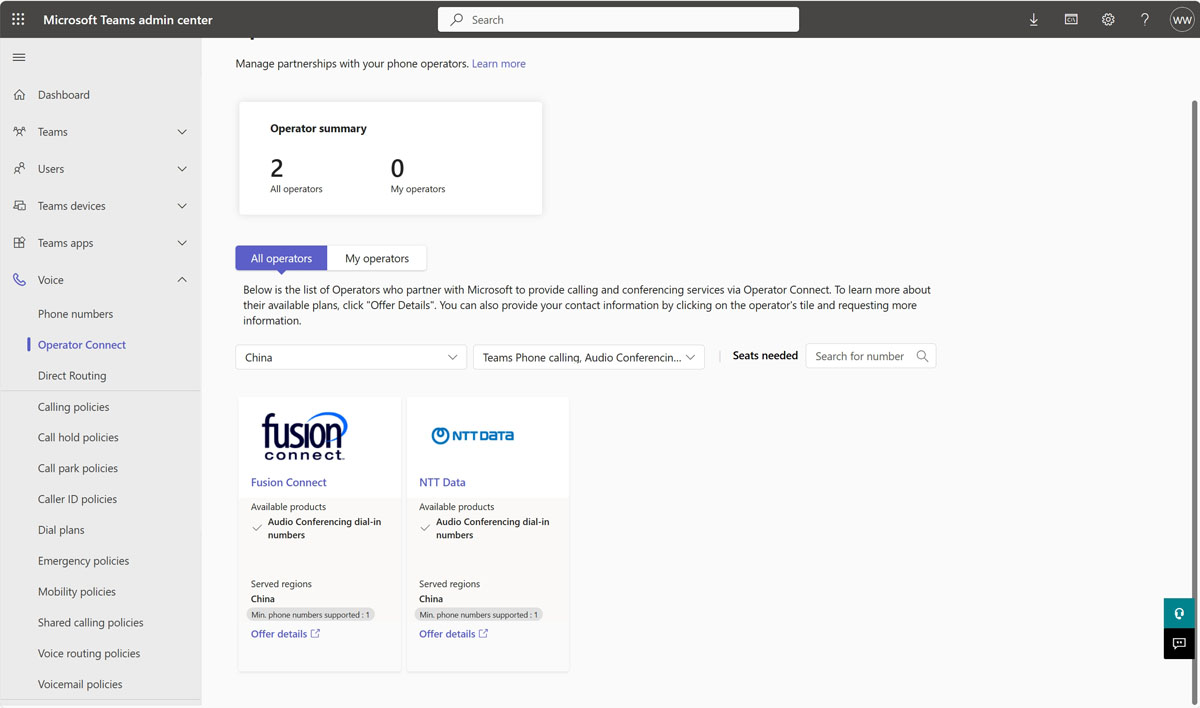Click external-link icon beside Fusion Connect Offer details
This screenshot has width=1200, height=708.
coord(315,633)
